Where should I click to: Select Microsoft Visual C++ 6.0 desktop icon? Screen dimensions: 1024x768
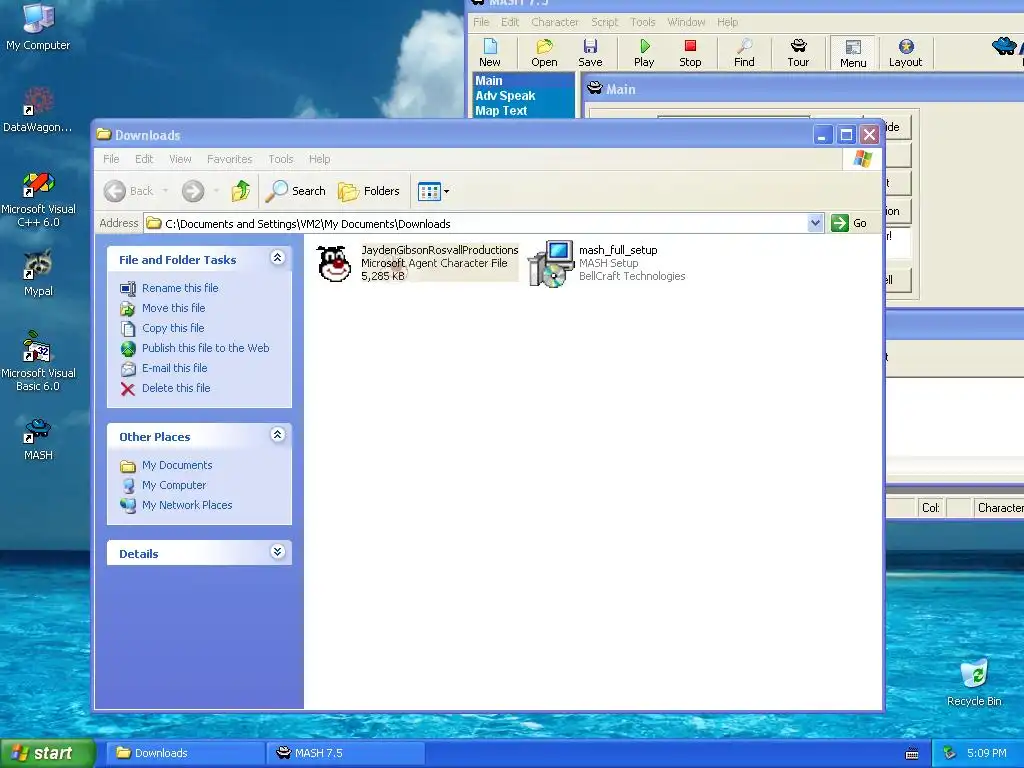tap(38, 200)
